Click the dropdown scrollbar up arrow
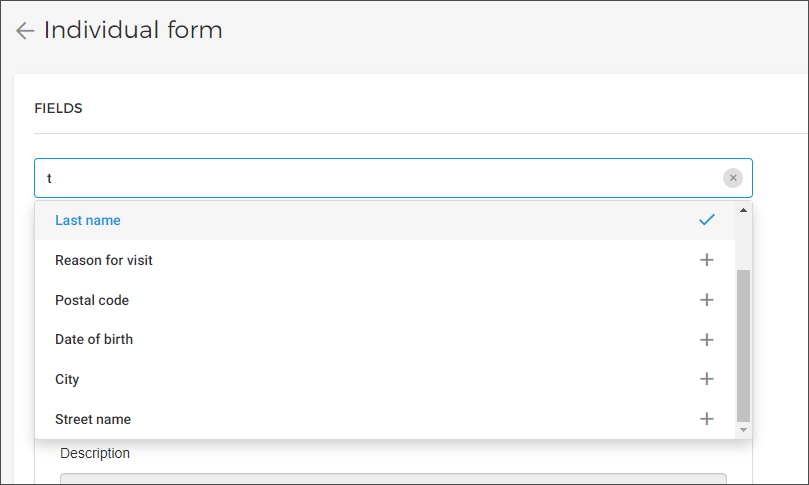809x485 pixels. point(743,210)
